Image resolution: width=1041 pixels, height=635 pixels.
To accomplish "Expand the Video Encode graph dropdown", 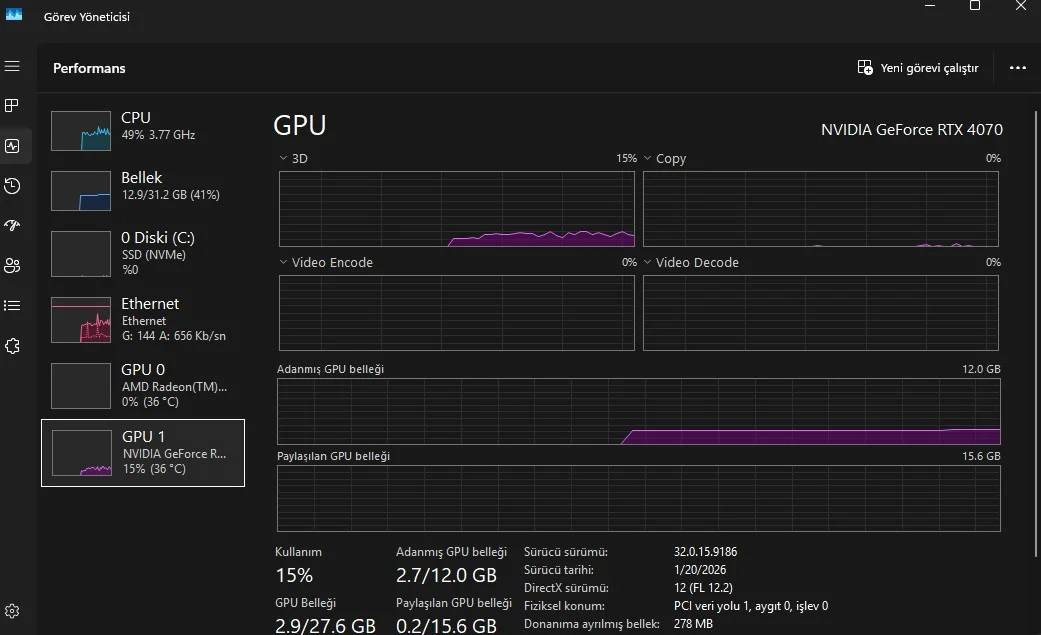I will coord(283,262).
